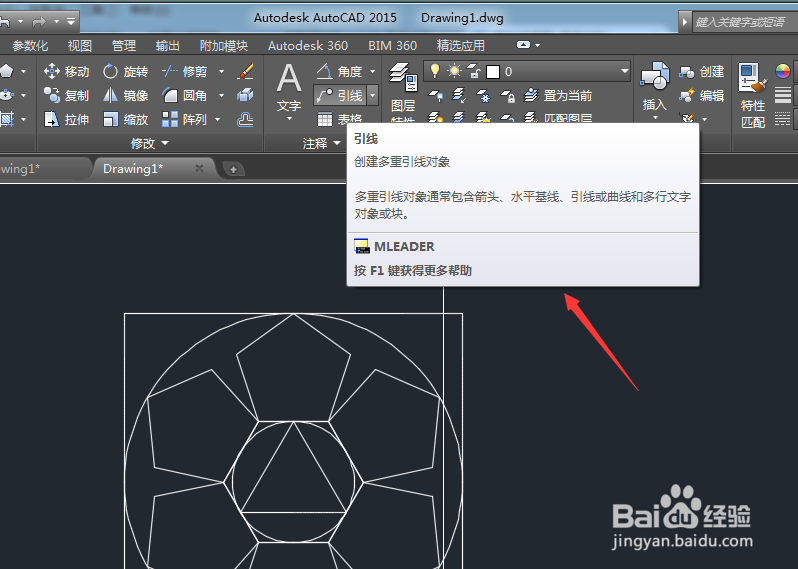Click 置为当前 (Make Current) layer button

tap(558, 95)
